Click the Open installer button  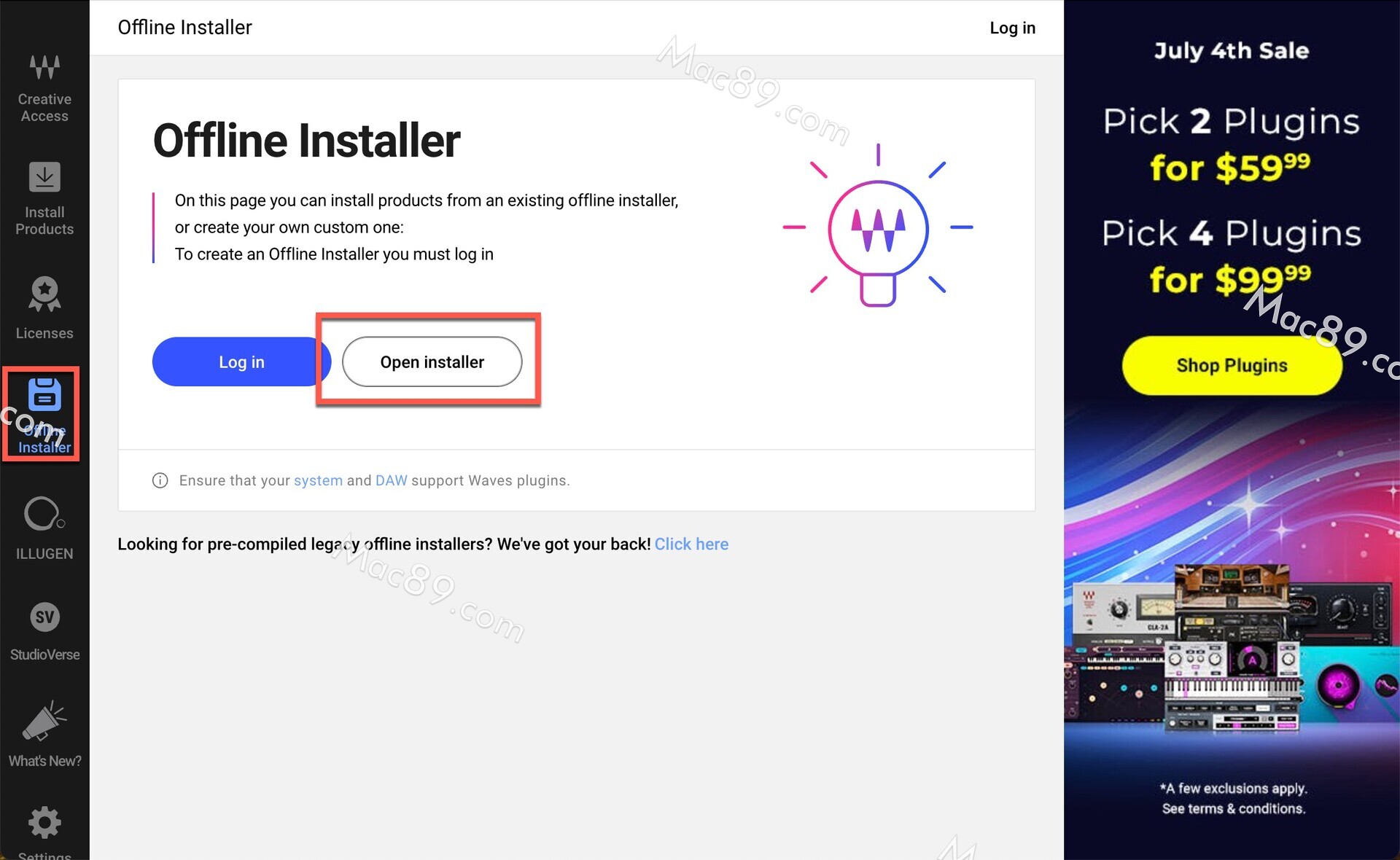[432, 362]
